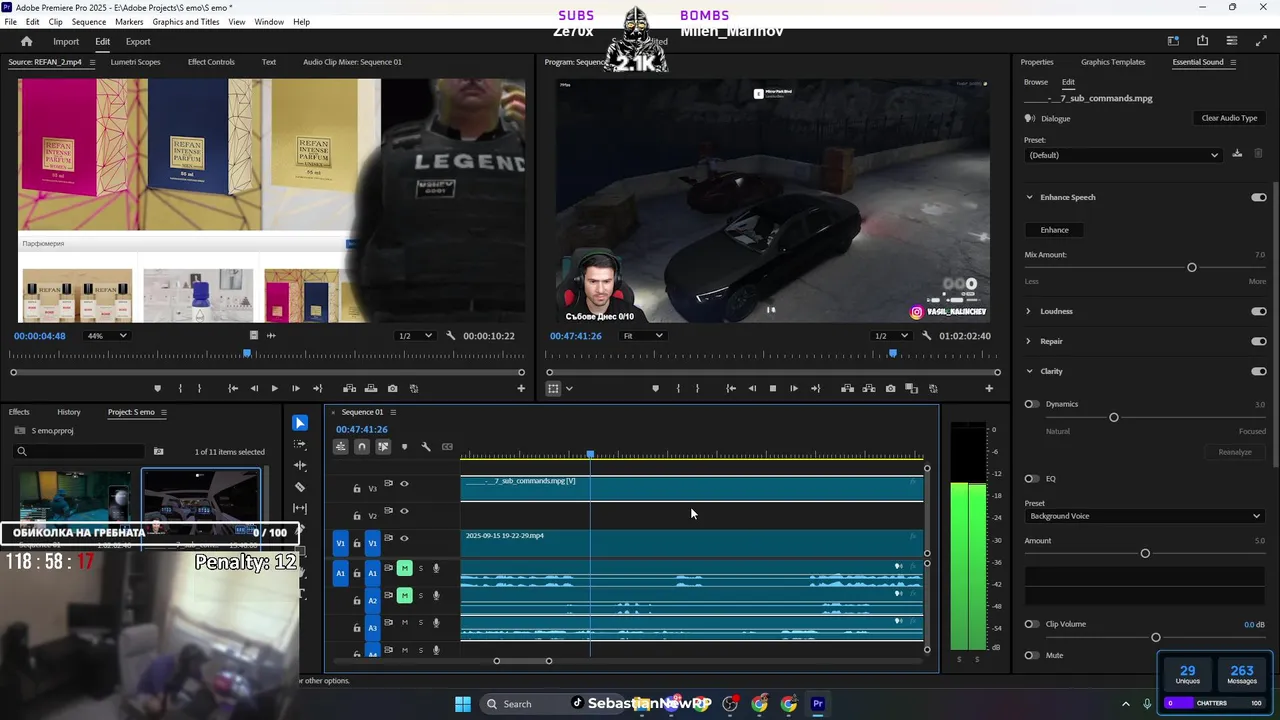1280x720 pixels.
Task: Open Program monitor button editor plus
Action: 989,388
